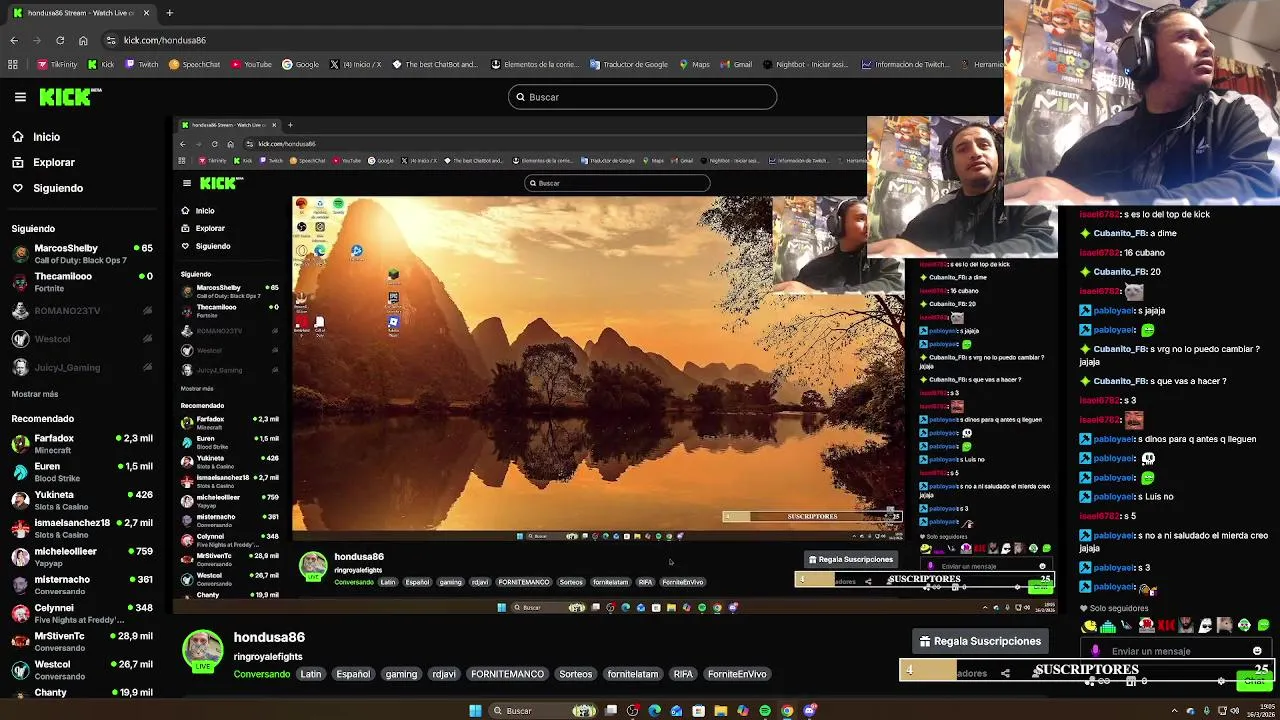Open offline channel ROMANO23TV

pos(82,311)
